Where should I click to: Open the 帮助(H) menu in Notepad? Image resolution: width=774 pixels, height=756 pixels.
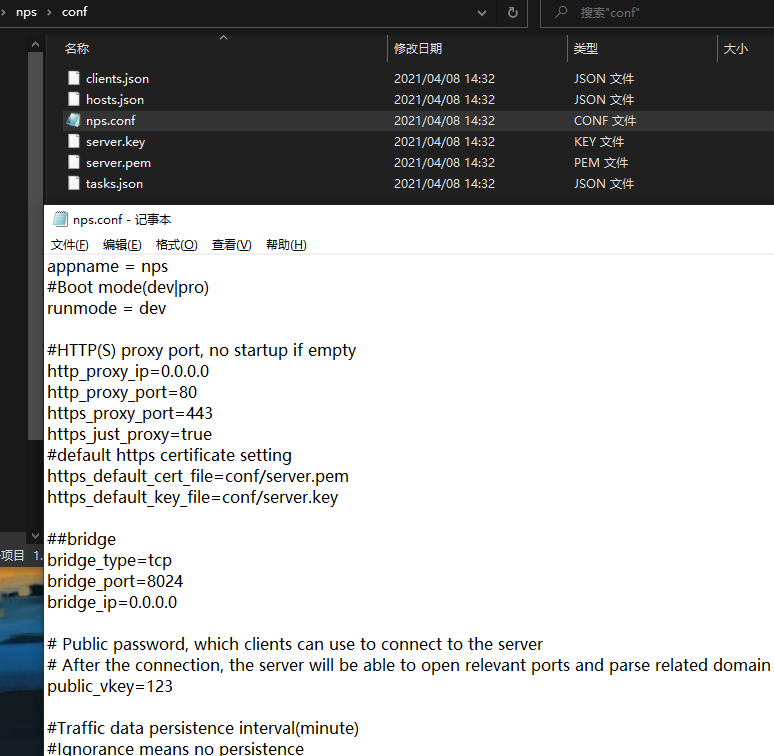tap(286, 245)
